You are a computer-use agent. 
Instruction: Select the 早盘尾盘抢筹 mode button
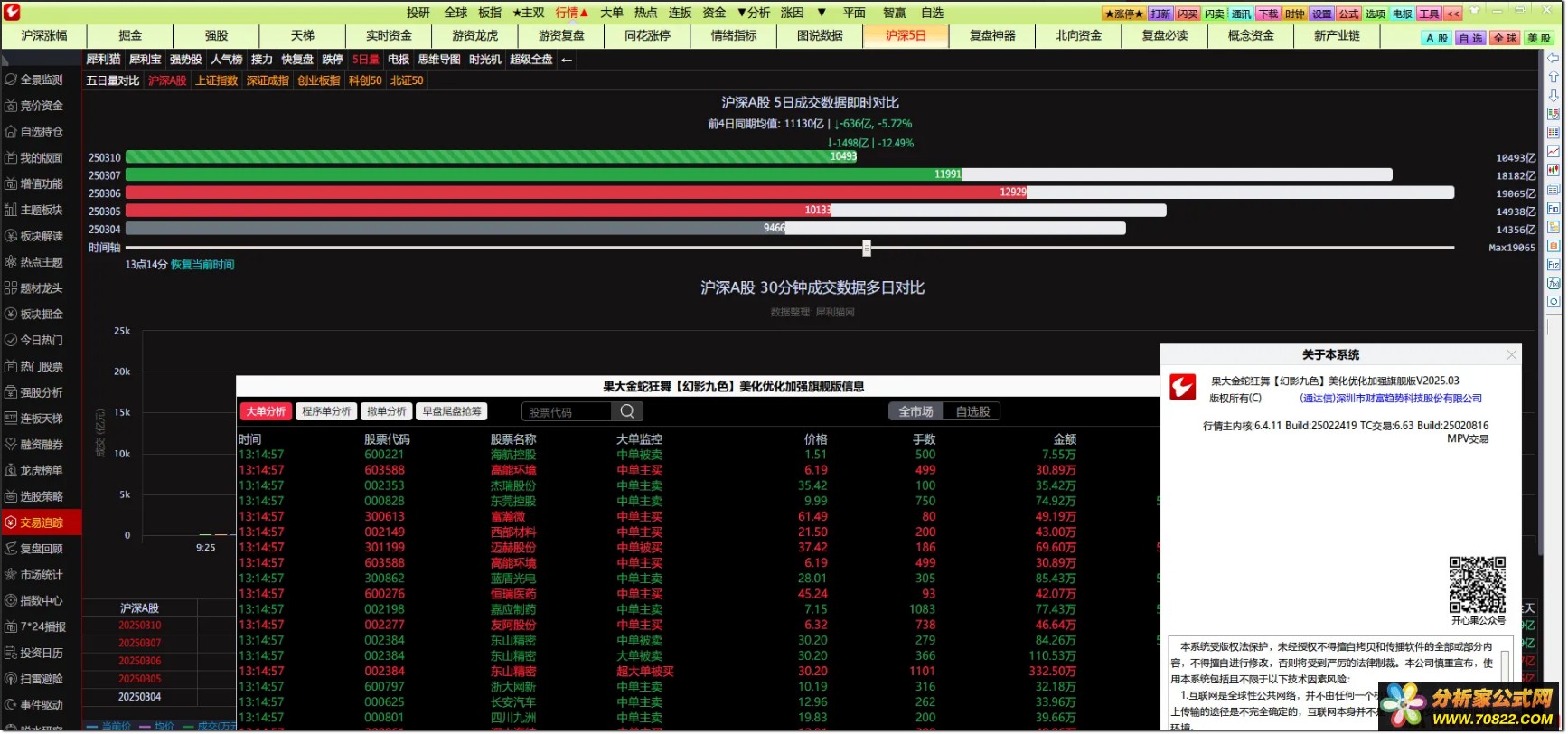pyautogui.click(x=452, y=411)
